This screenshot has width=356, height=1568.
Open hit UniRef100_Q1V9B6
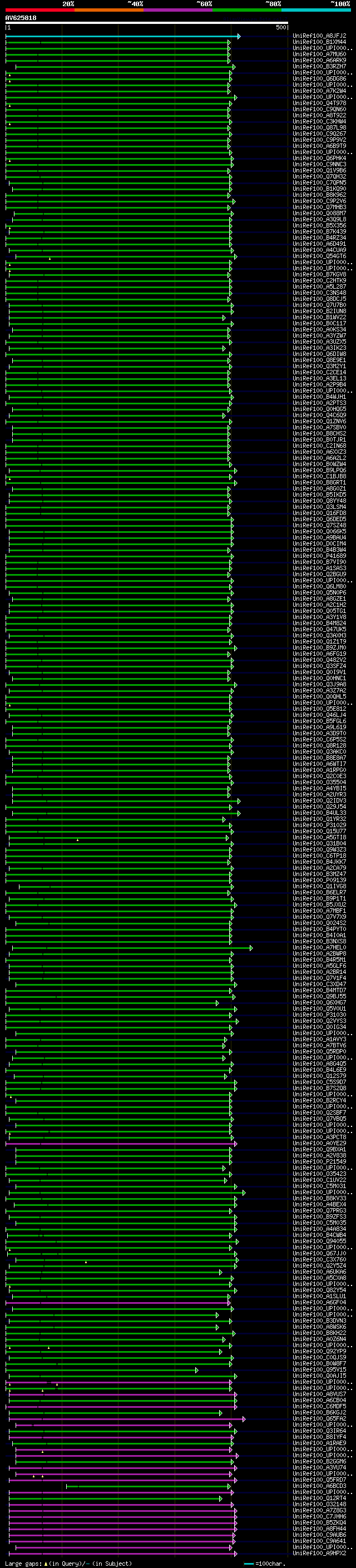click(319, 170)
